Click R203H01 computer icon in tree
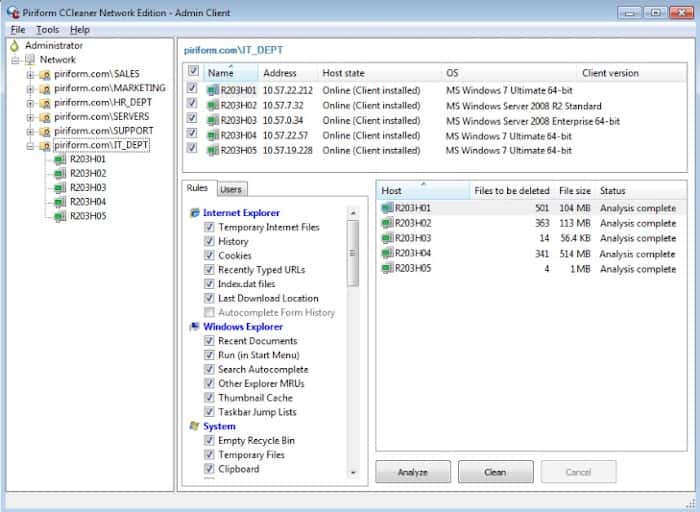The height and width of the screenshot is (512, 700). pos(60,159)
